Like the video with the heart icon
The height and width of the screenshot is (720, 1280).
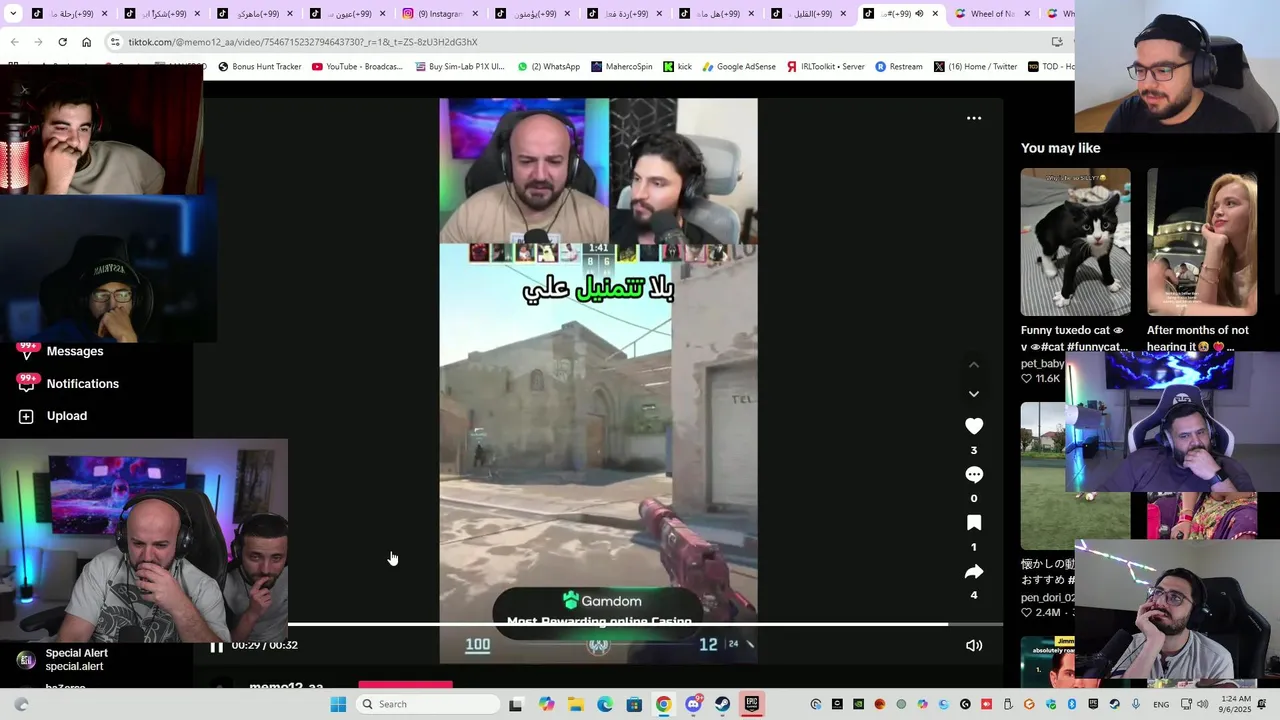974,426
